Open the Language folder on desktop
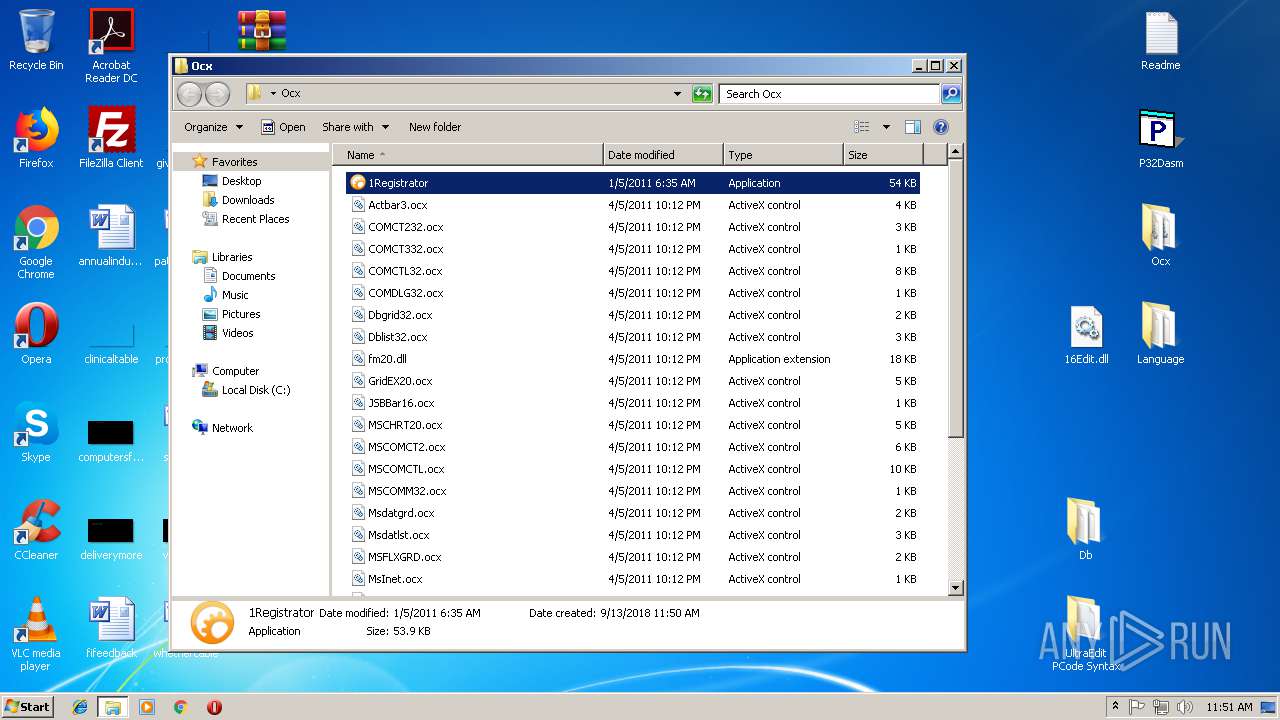 point(1160,334)
